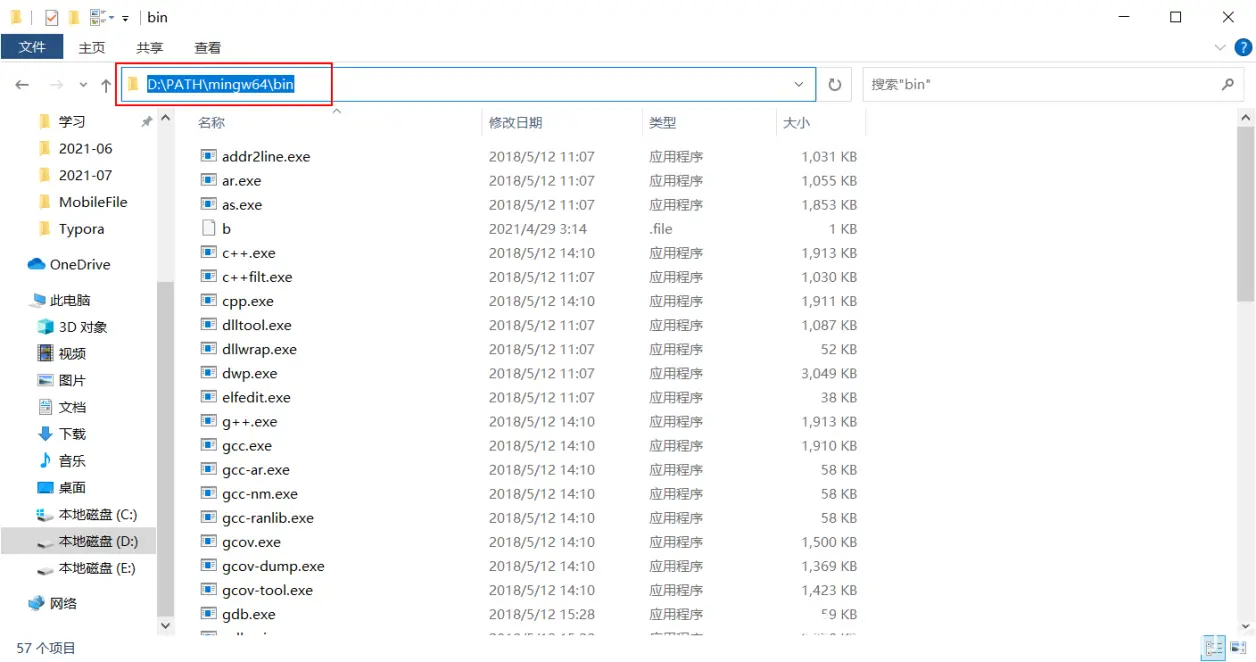Select the addr2line.exe file icon
This screenshot has width=1256, height=662.
(208, 156)
